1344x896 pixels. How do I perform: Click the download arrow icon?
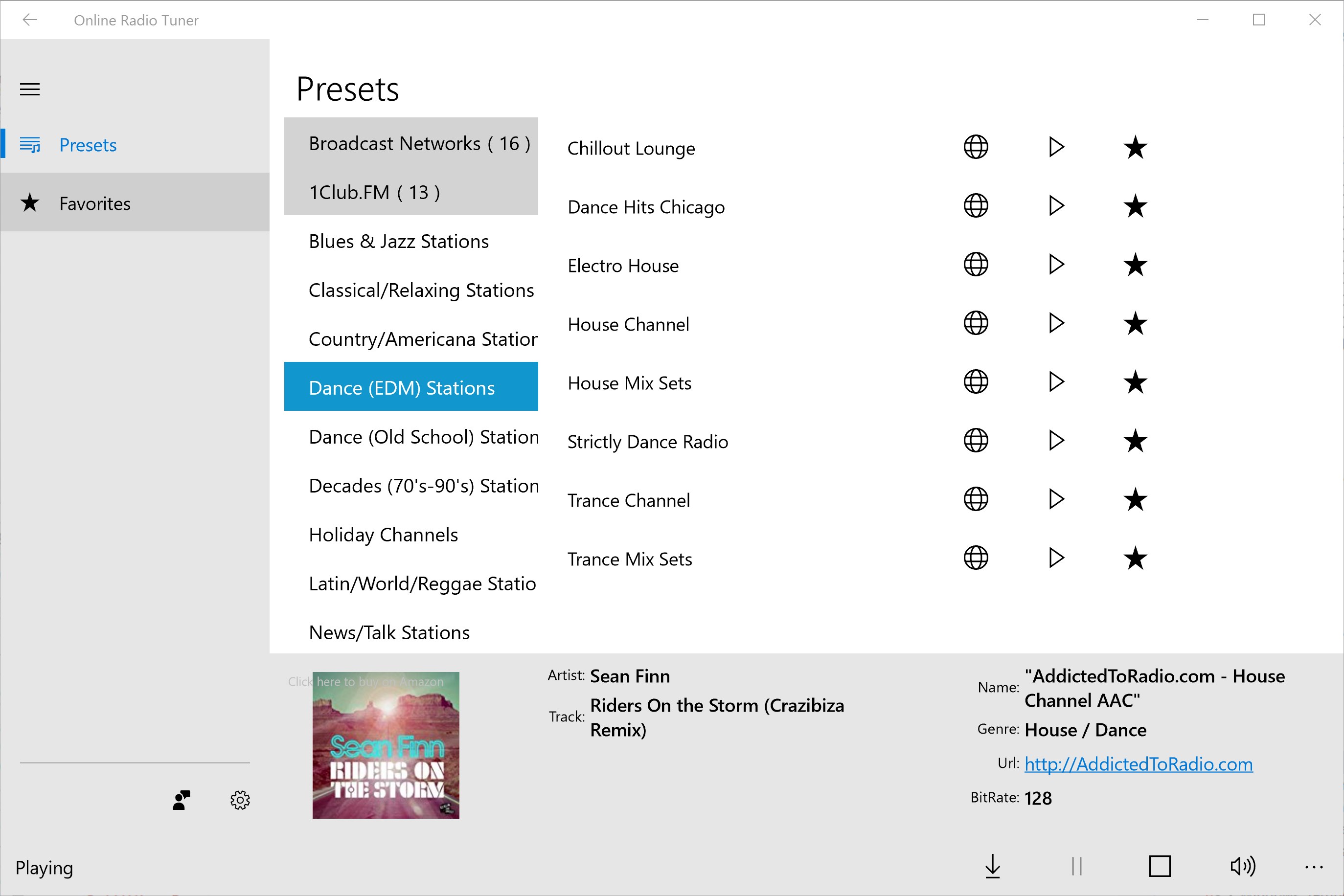[993, 866]
